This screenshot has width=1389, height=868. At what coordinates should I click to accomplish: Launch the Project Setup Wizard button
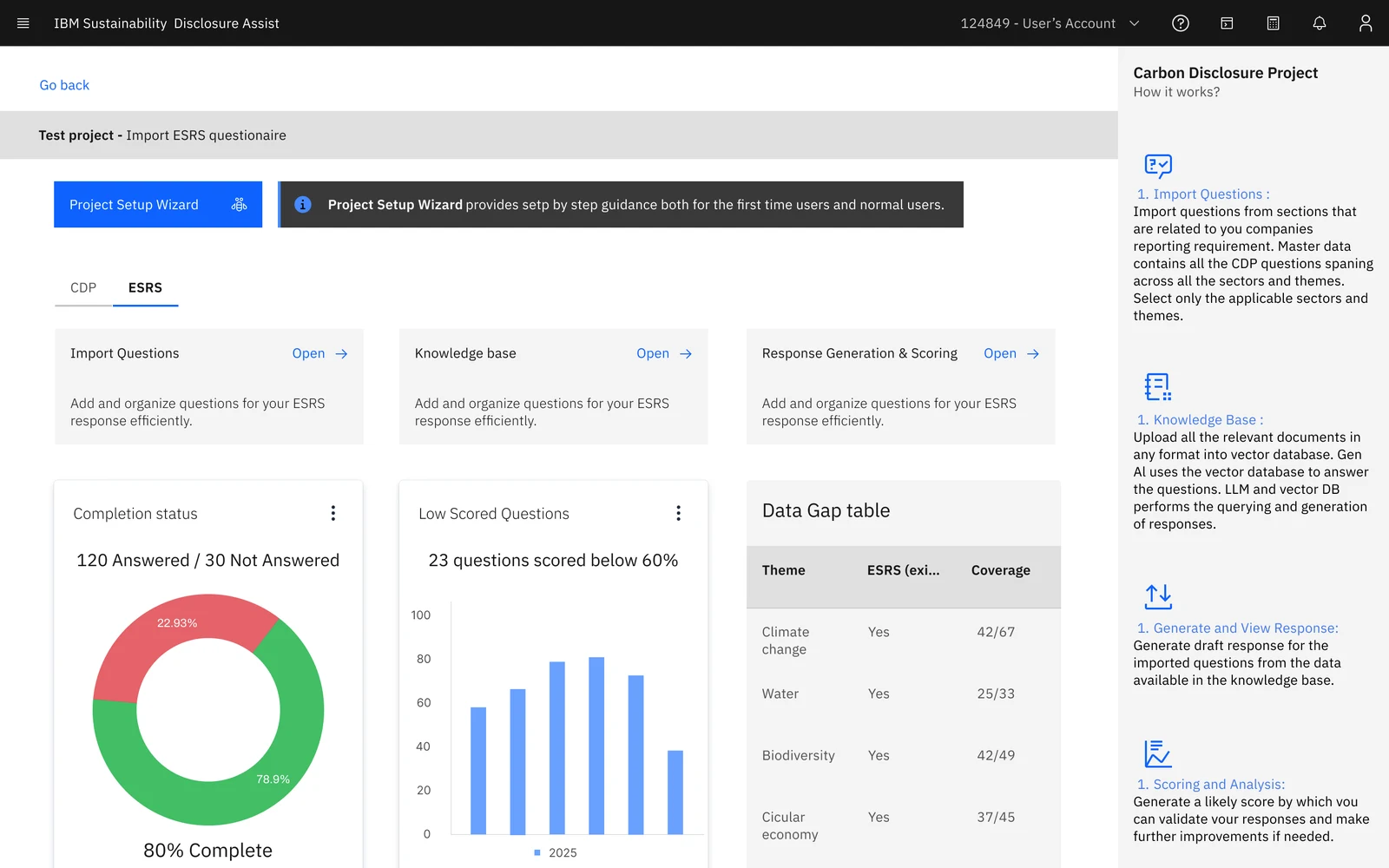[x=158, y=205]
